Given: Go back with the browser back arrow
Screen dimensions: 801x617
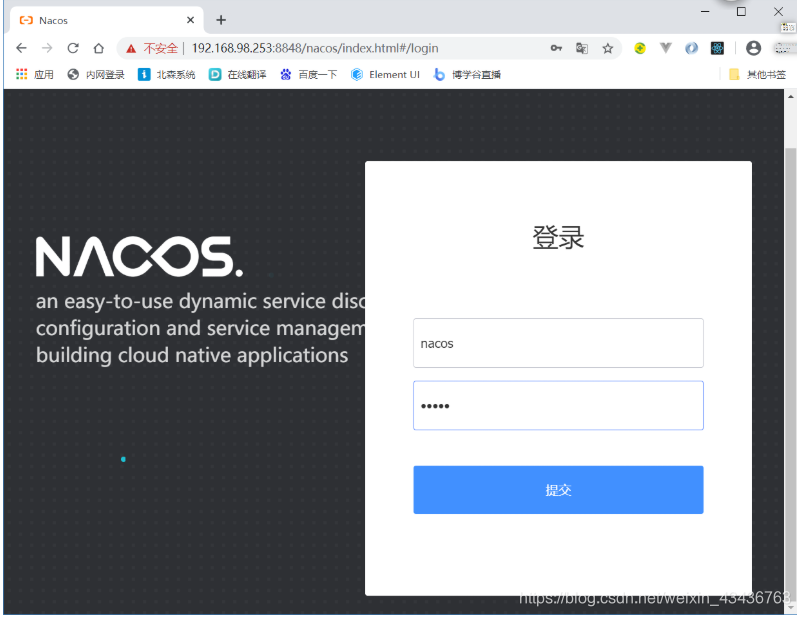Looking at the screenshot, I should (x=21, y=48).
